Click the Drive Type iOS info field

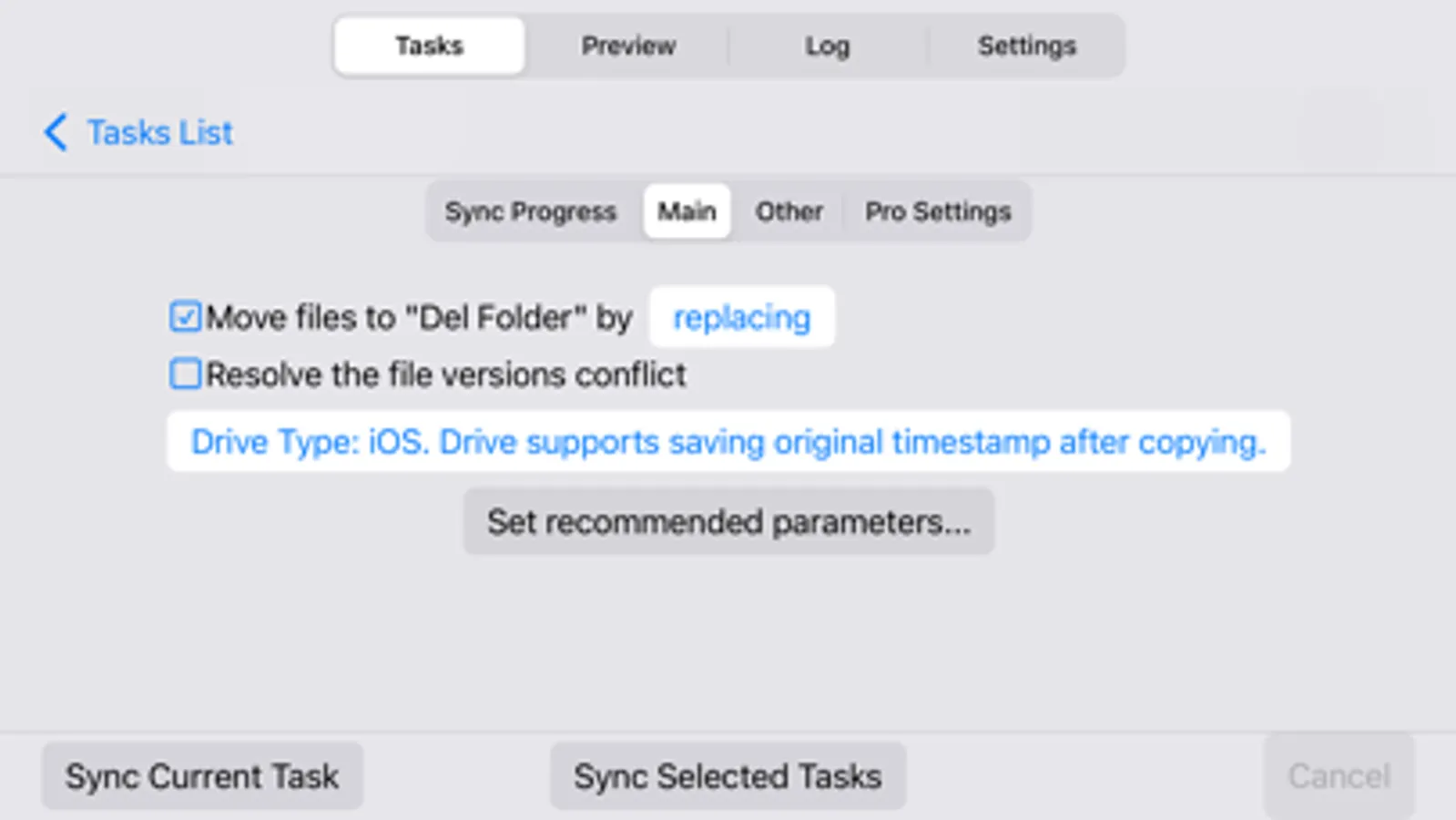pyautogui.click(x=728, y=442)
